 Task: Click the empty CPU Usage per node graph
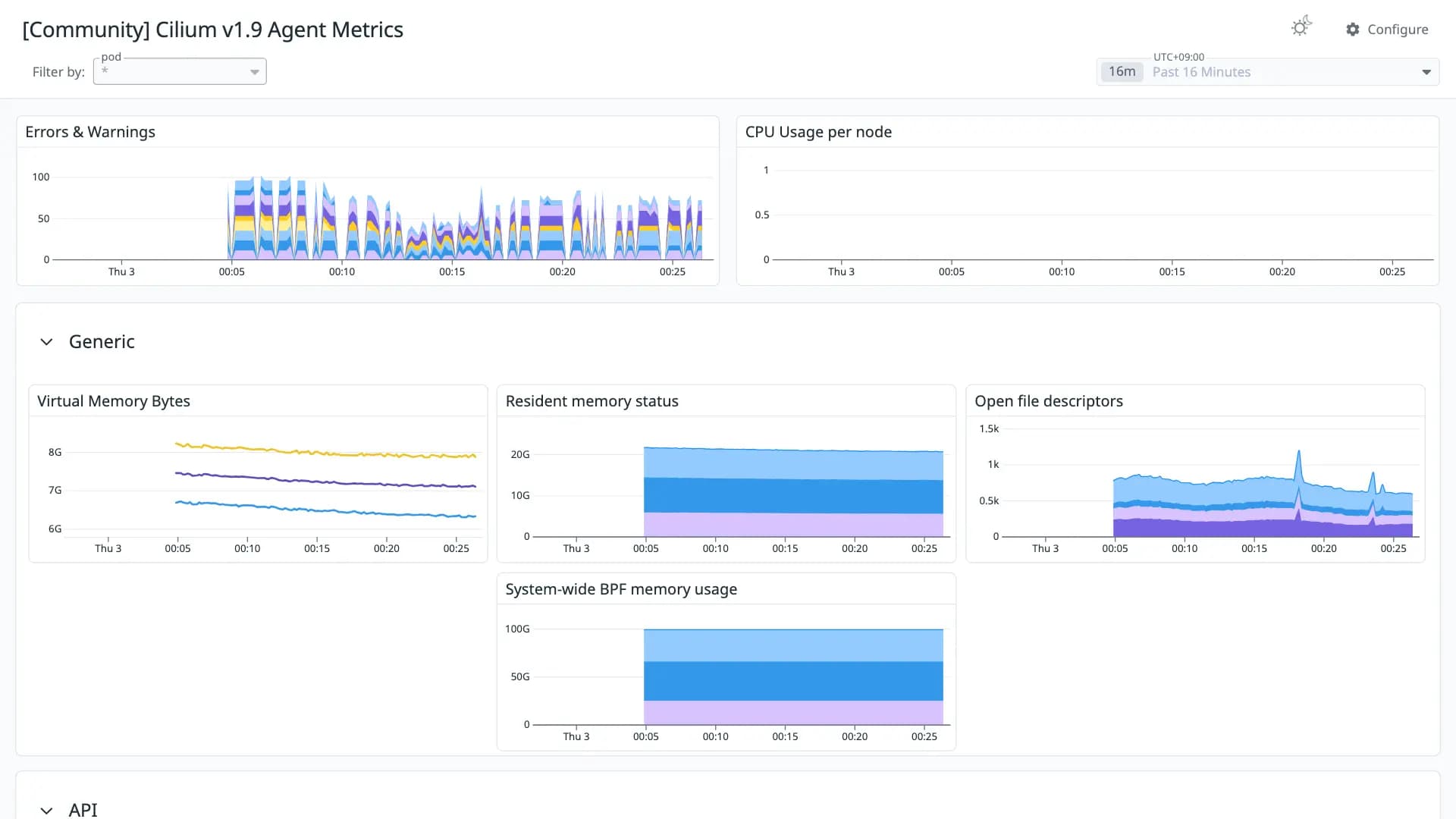point(1103,215)
